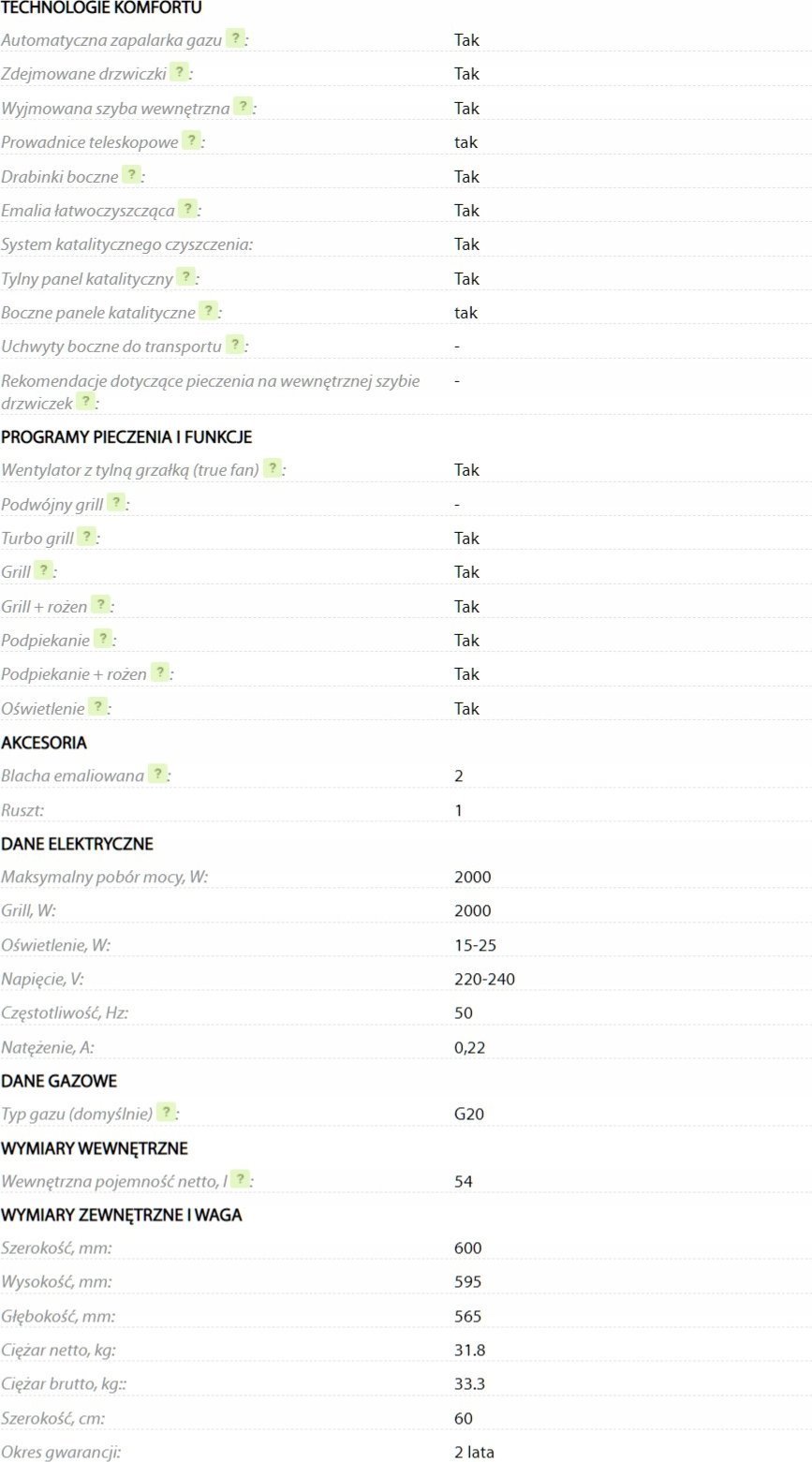The height and width of the screenshot is (1462, 812).
Task: Click question mark next to Oświetlenie
Action: tap(96, 707)
